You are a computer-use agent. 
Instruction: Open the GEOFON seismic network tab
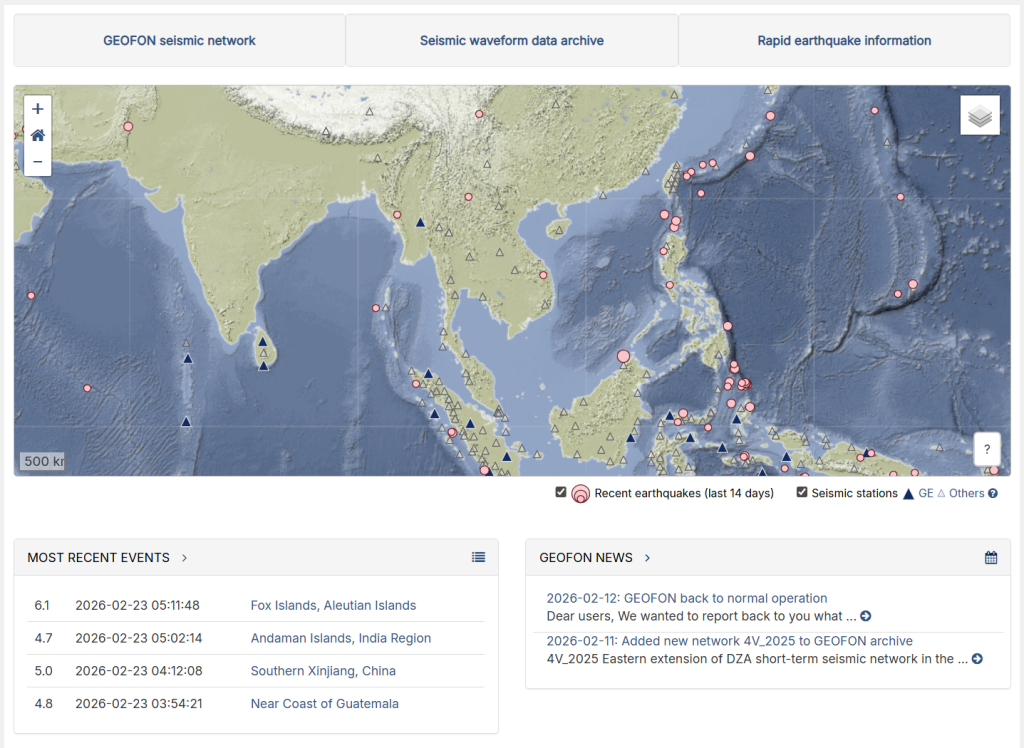click(179, 41)
